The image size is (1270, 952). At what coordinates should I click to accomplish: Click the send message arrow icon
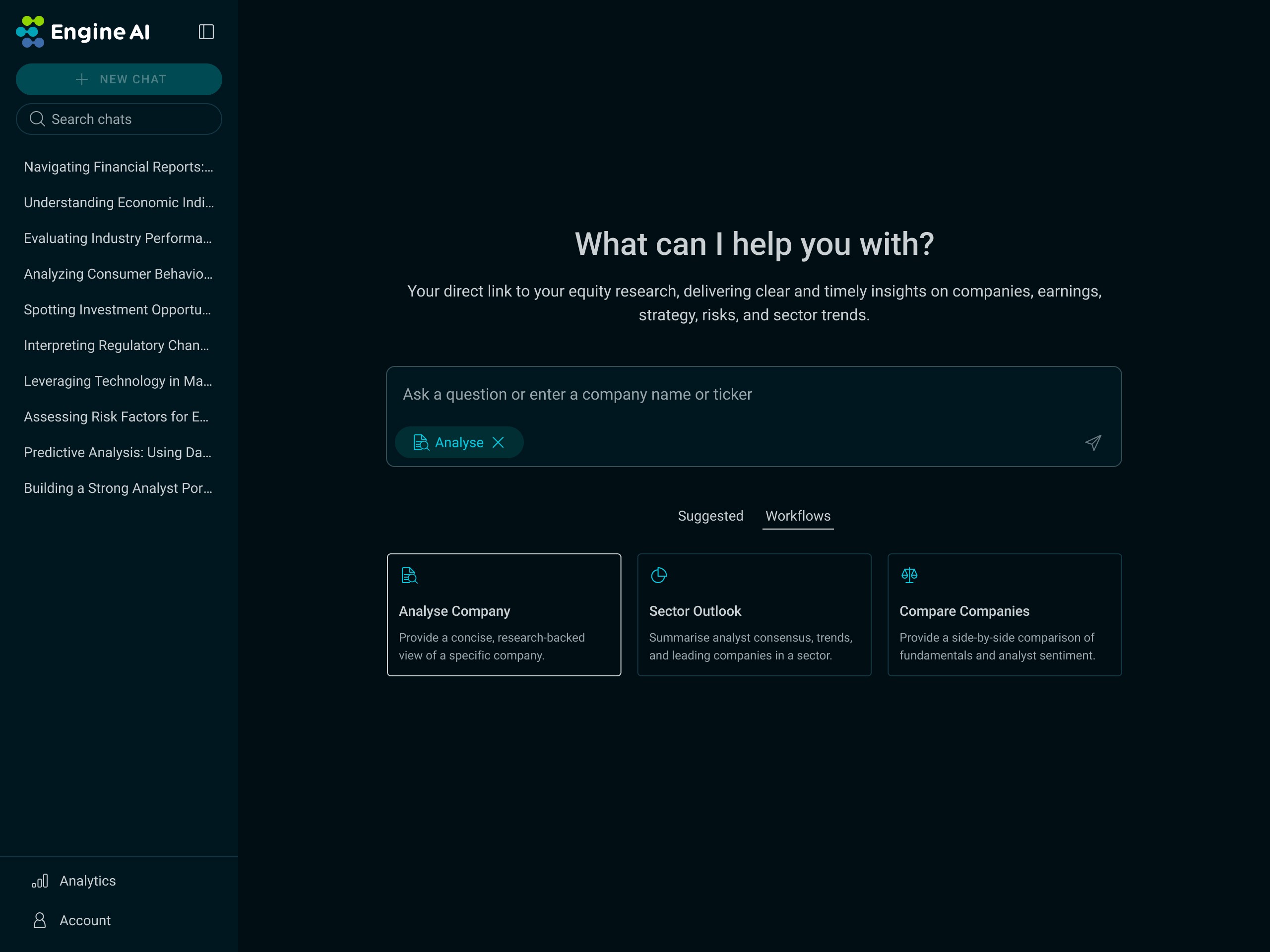click(x=1092, y=442)
